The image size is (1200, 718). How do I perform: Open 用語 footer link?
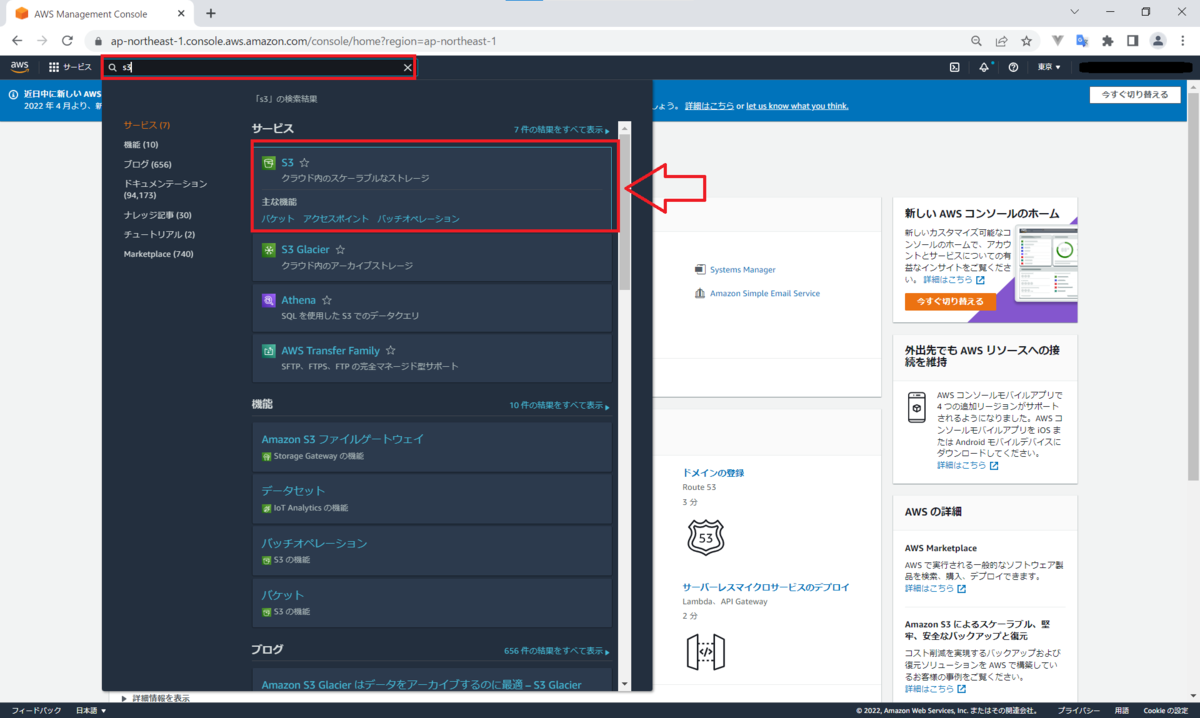[x=1122, y=711]
